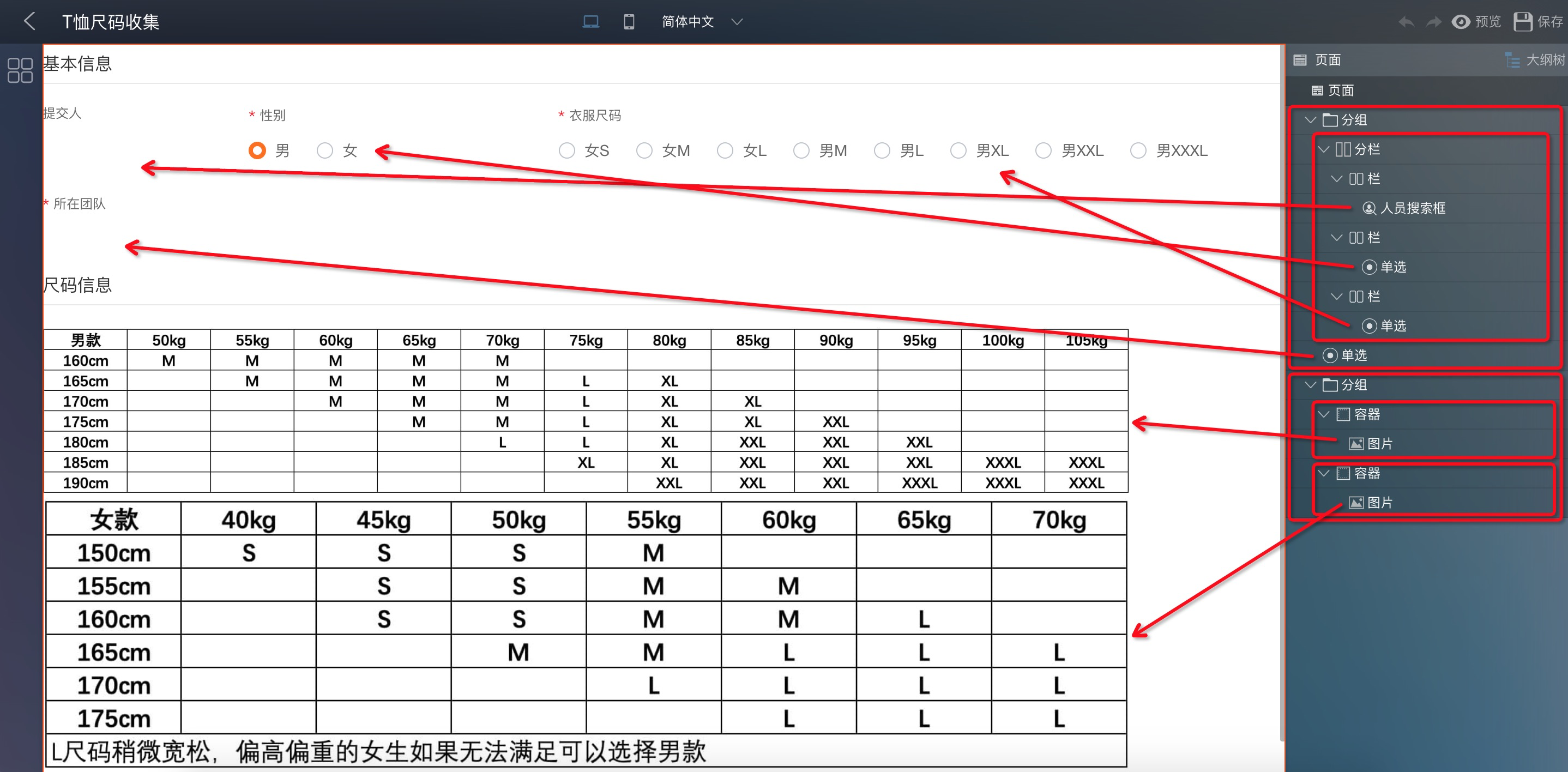The width and height of the screenshot is (1568, 772).
Task: Open the 简体中文 language dropdown
Action: [701, 22]
